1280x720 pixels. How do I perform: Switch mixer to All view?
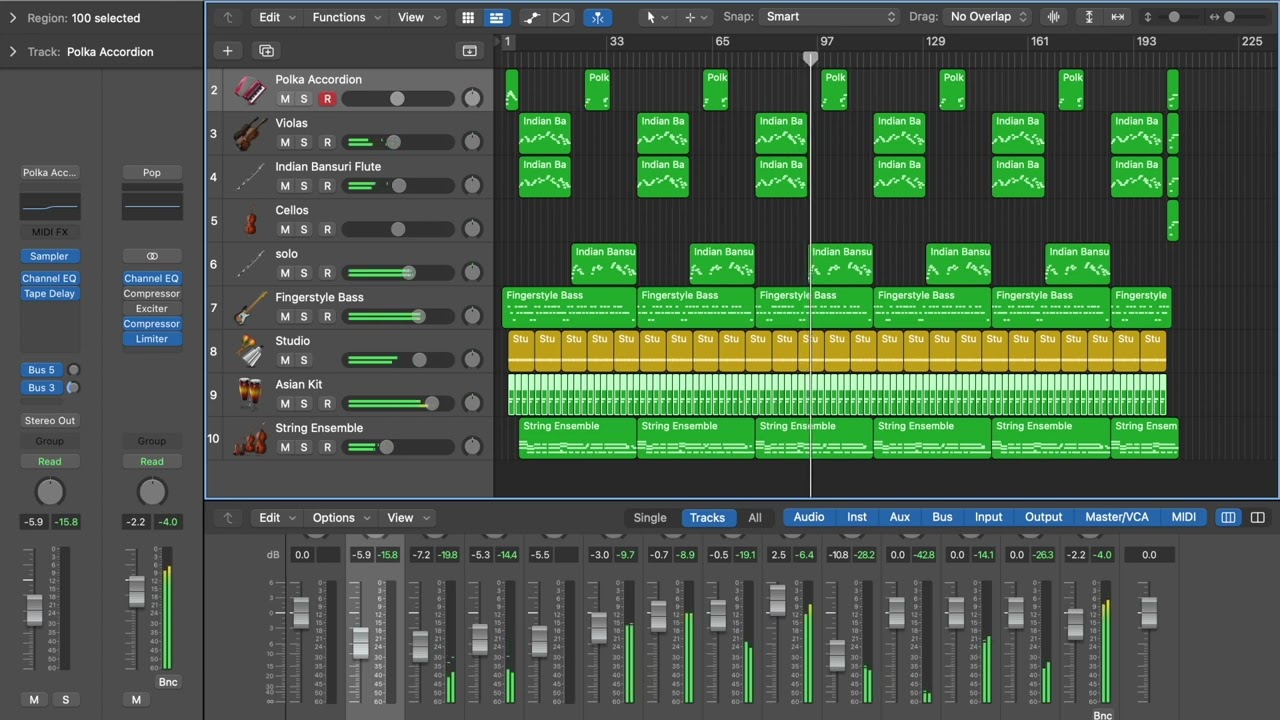tap(755, 517)
